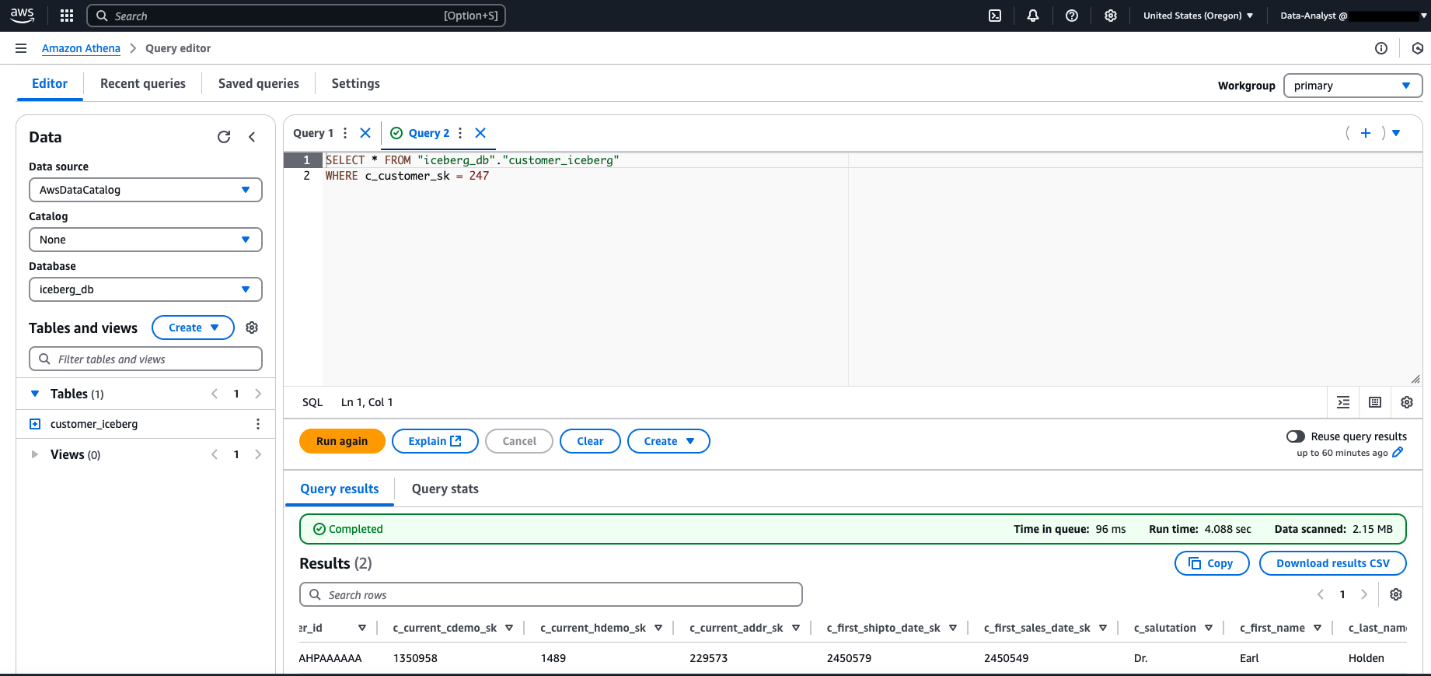Switch to the Settings tab
Screen dimensions: 1431x676
[x=356, y=84]
